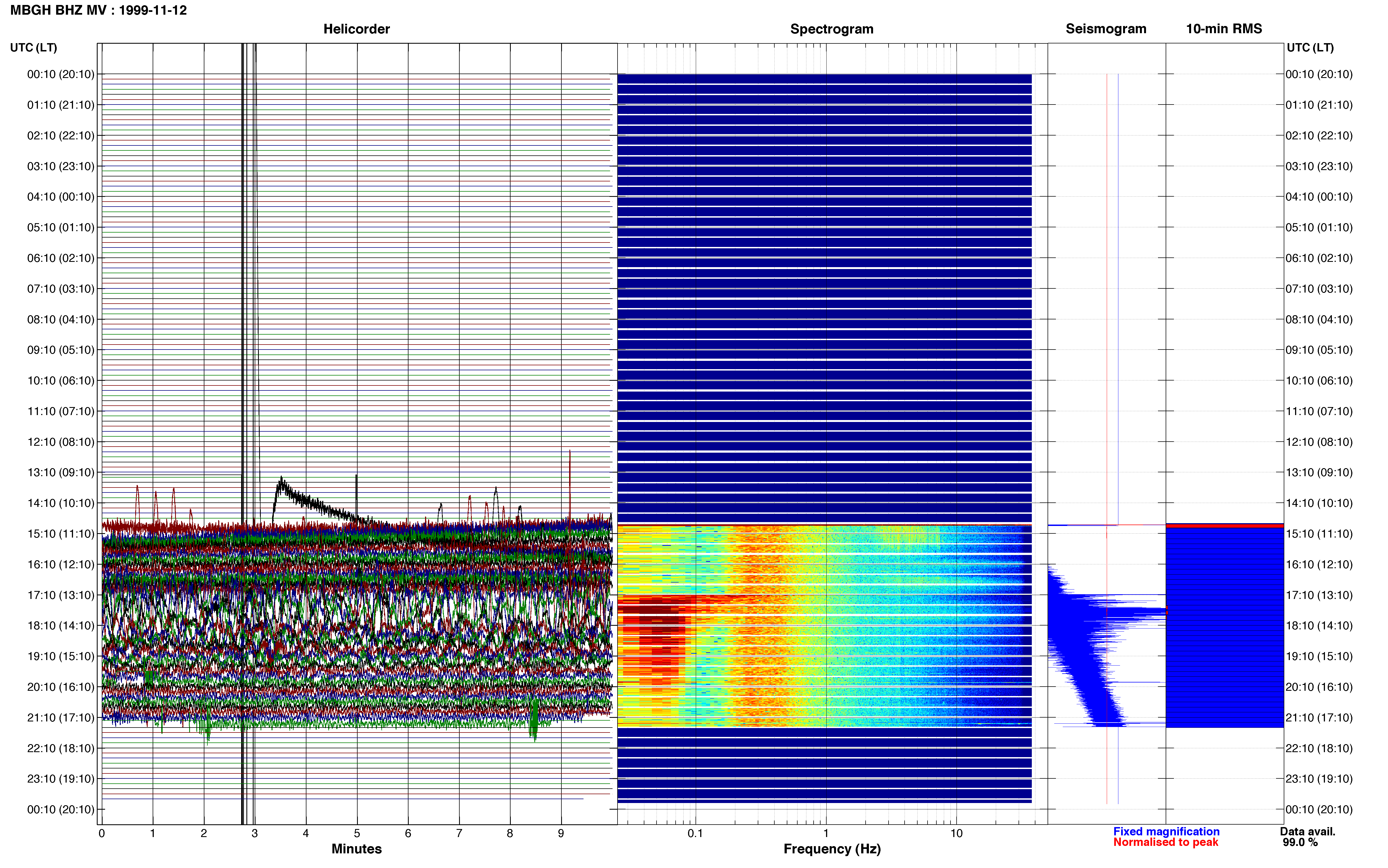This screenshot has height=868, width=1388.
Task: Click left time label '04:10 (00:10)'
Action: (61, 197)
